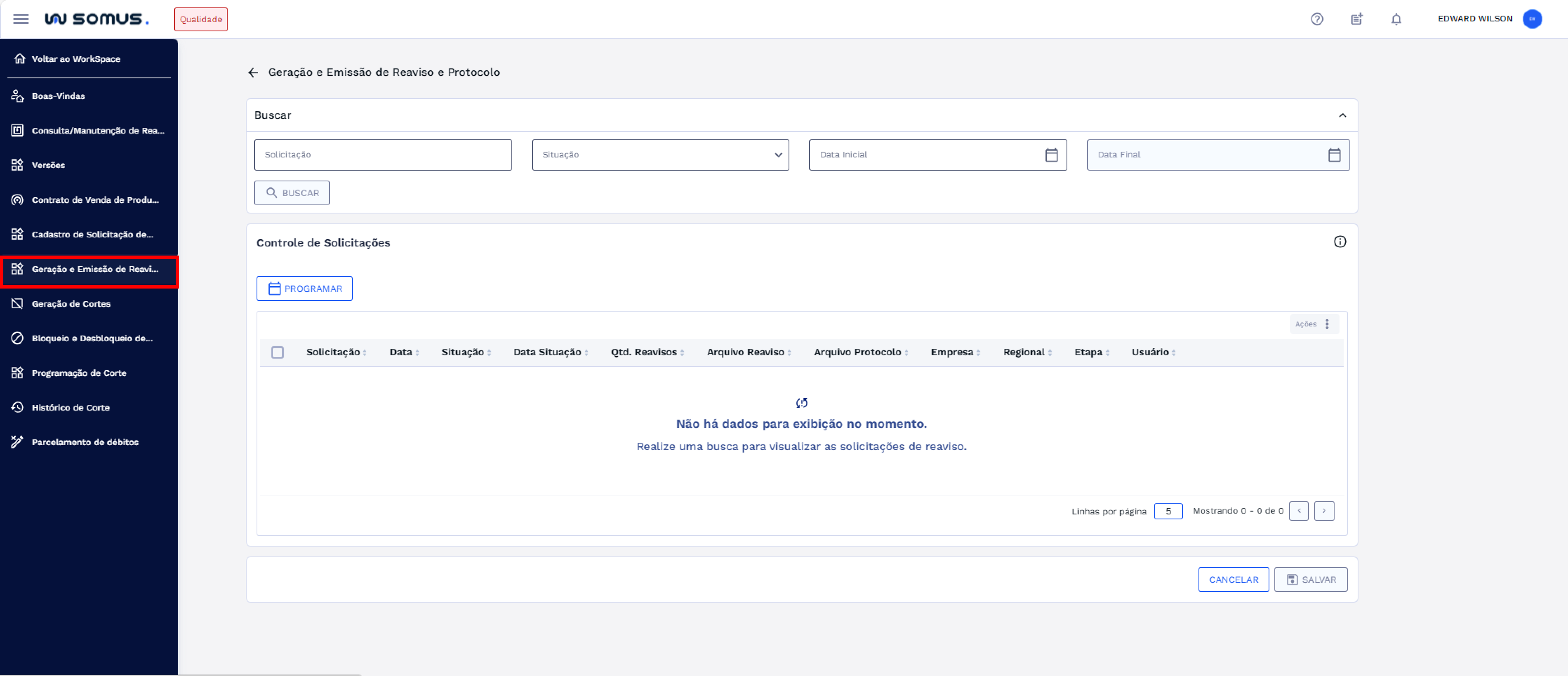Toggle the select-all checkbox in table header
This screenshot has width=1568, height=676.
point(278,352)
